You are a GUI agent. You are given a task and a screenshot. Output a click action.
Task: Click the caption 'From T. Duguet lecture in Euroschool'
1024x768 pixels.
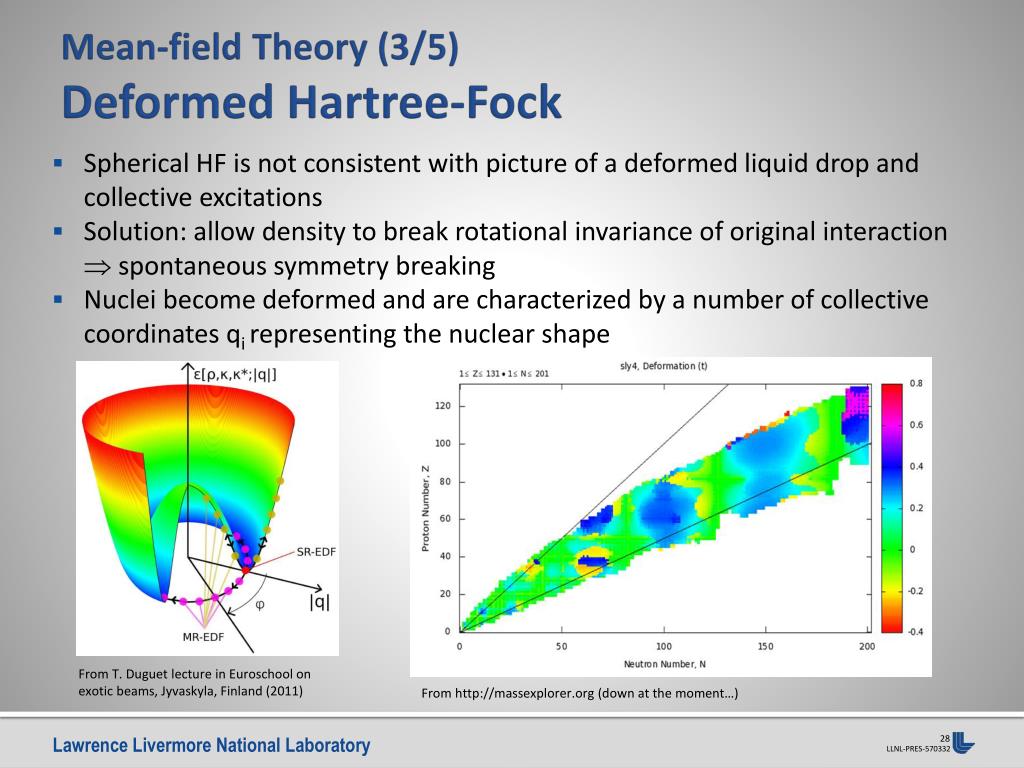(195, 682)
